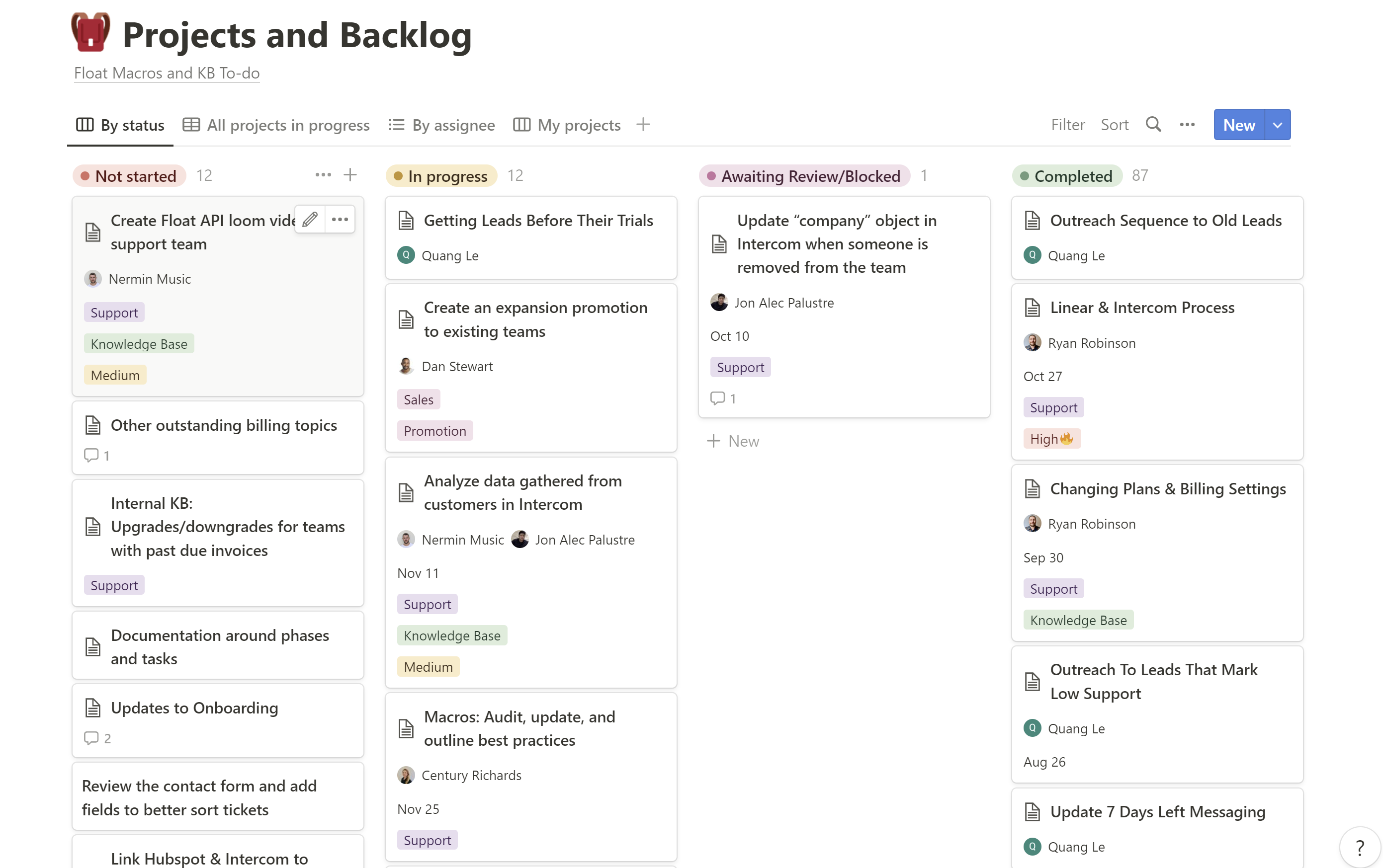Add new card in Awaiting Review/Blocked column
This screenshot has height=868, width=1383.
(x=733, y=441)
